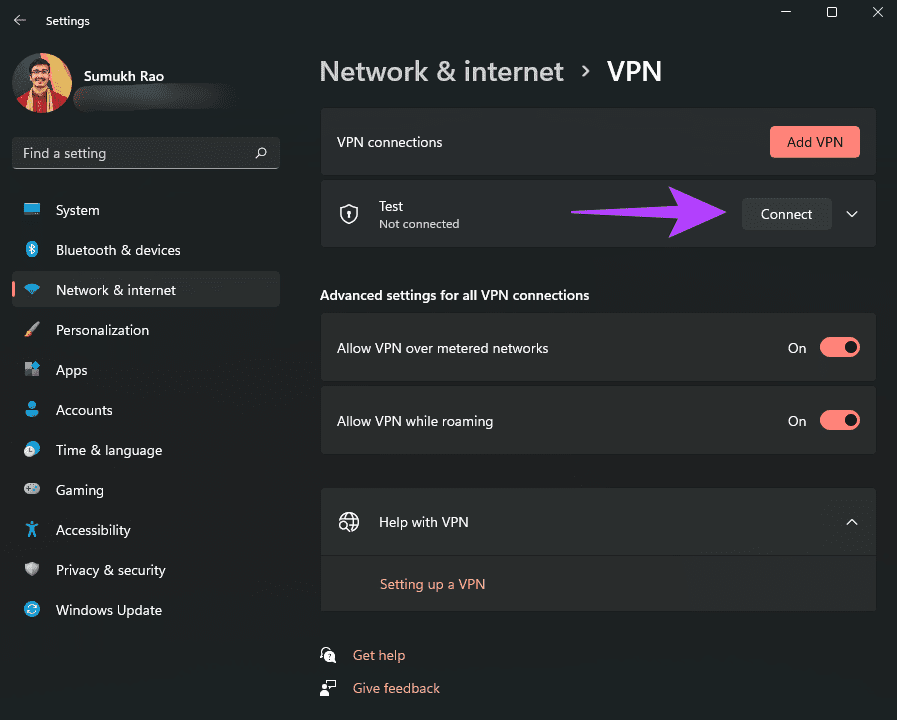
Task: Connect to the Test VPN
Action: (787, 214)
